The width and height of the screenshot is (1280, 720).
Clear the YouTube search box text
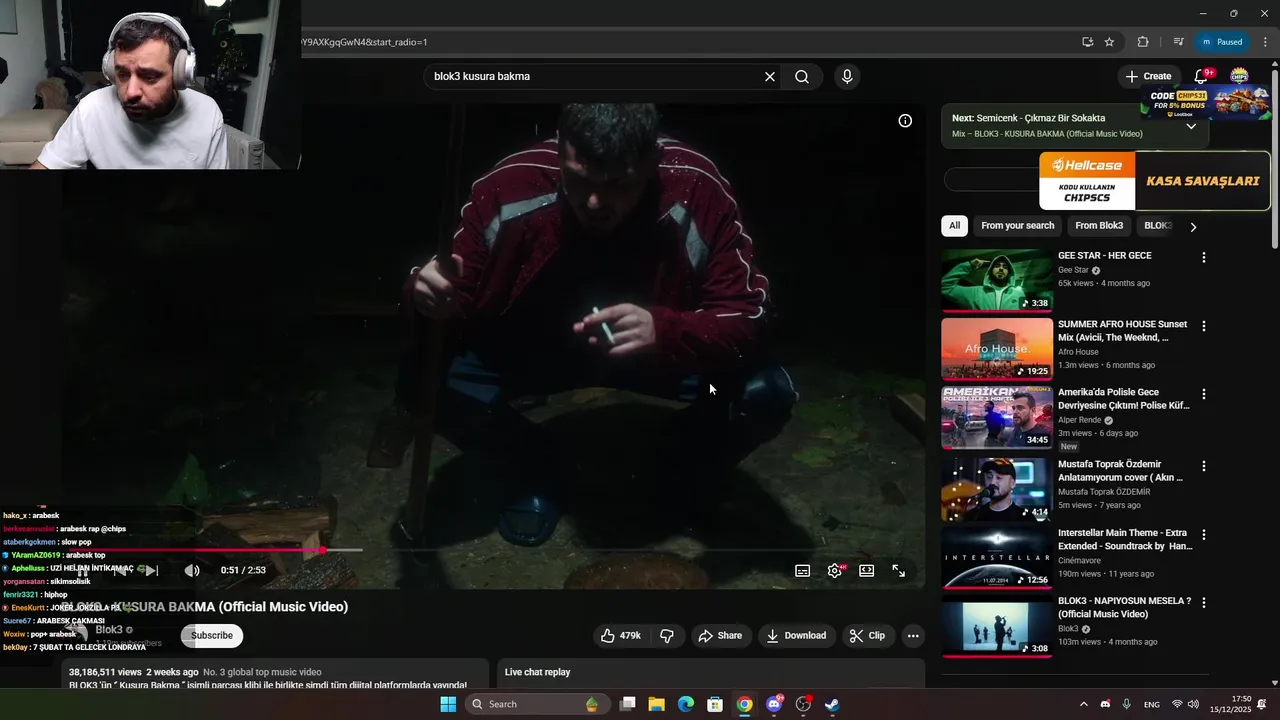[x=770, y=77]
